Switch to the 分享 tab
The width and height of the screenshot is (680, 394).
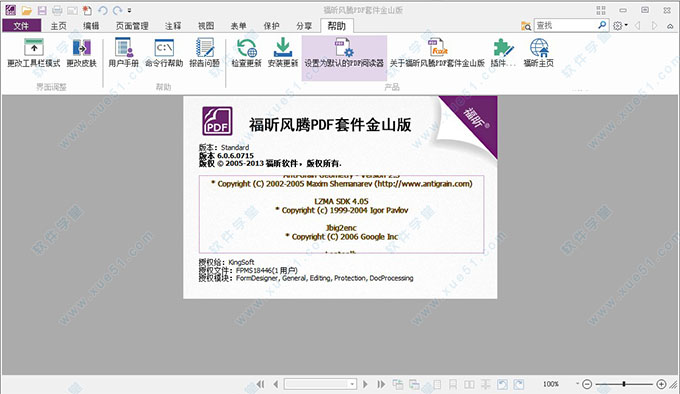tap(304, 26)
